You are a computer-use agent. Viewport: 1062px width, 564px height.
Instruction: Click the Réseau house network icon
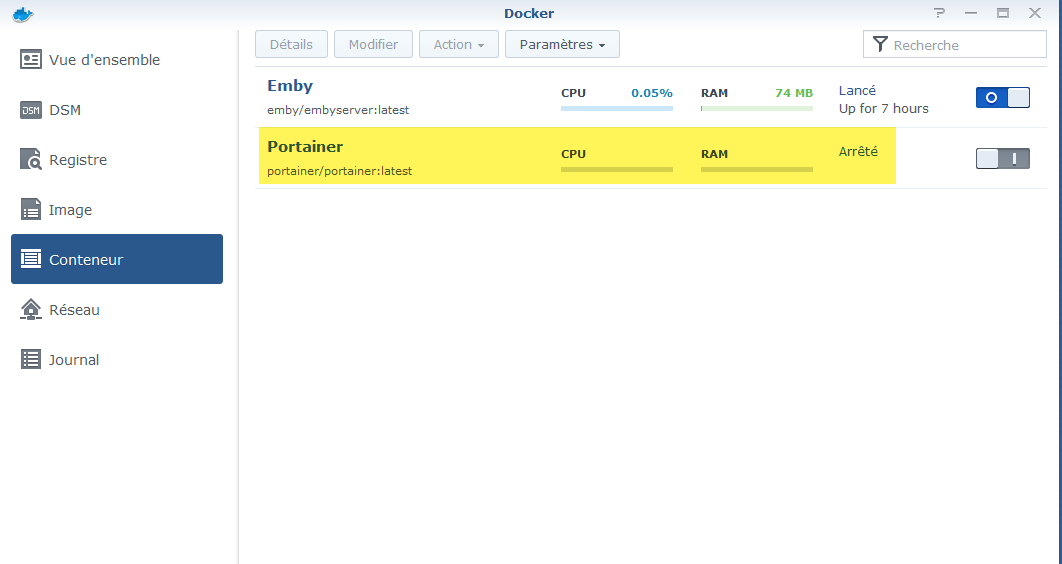[x=31, y=310]
